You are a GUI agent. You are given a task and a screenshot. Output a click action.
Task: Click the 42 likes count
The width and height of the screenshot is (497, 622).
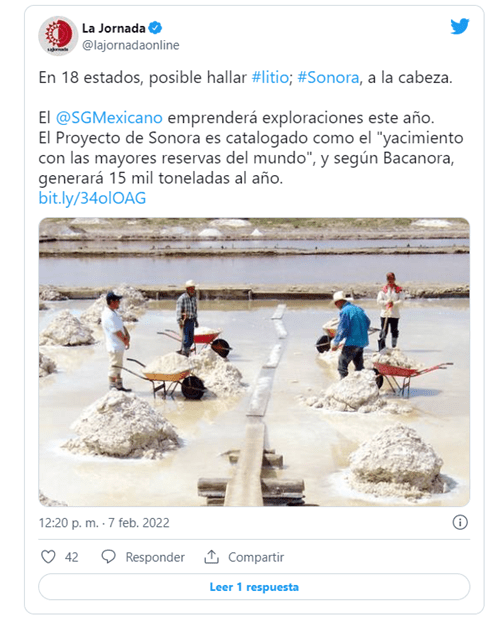tap(71, 557)
